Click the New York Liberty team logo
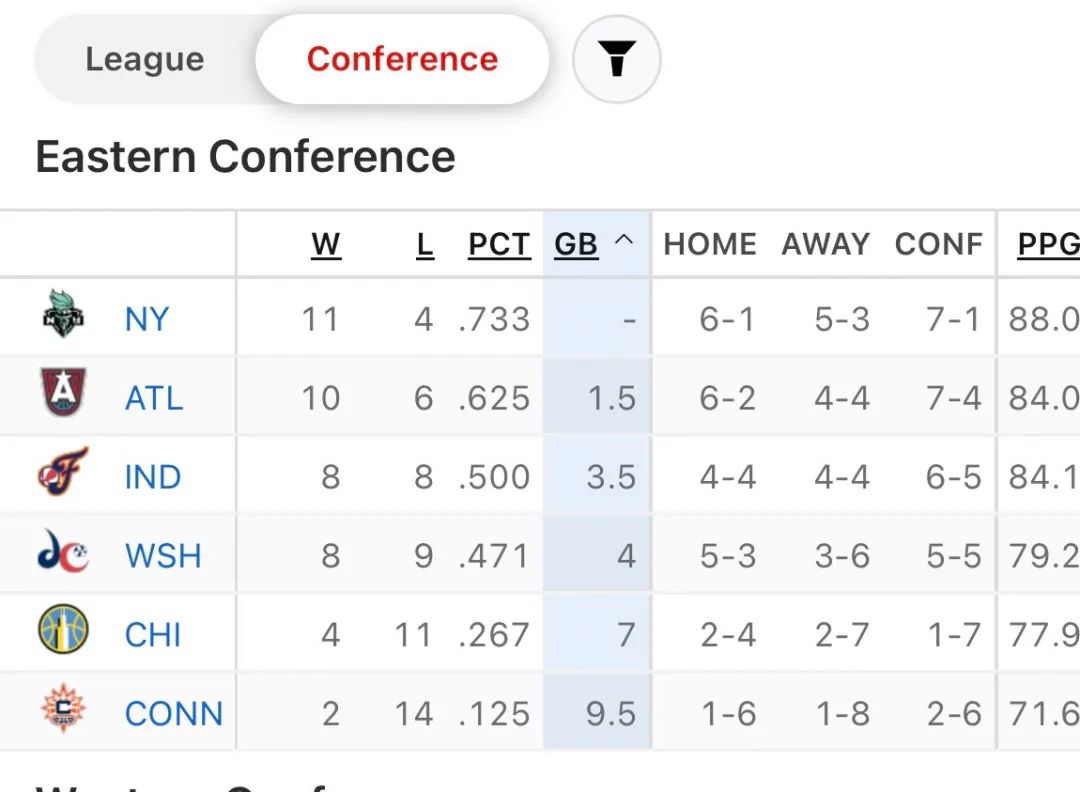 (64, 315)
